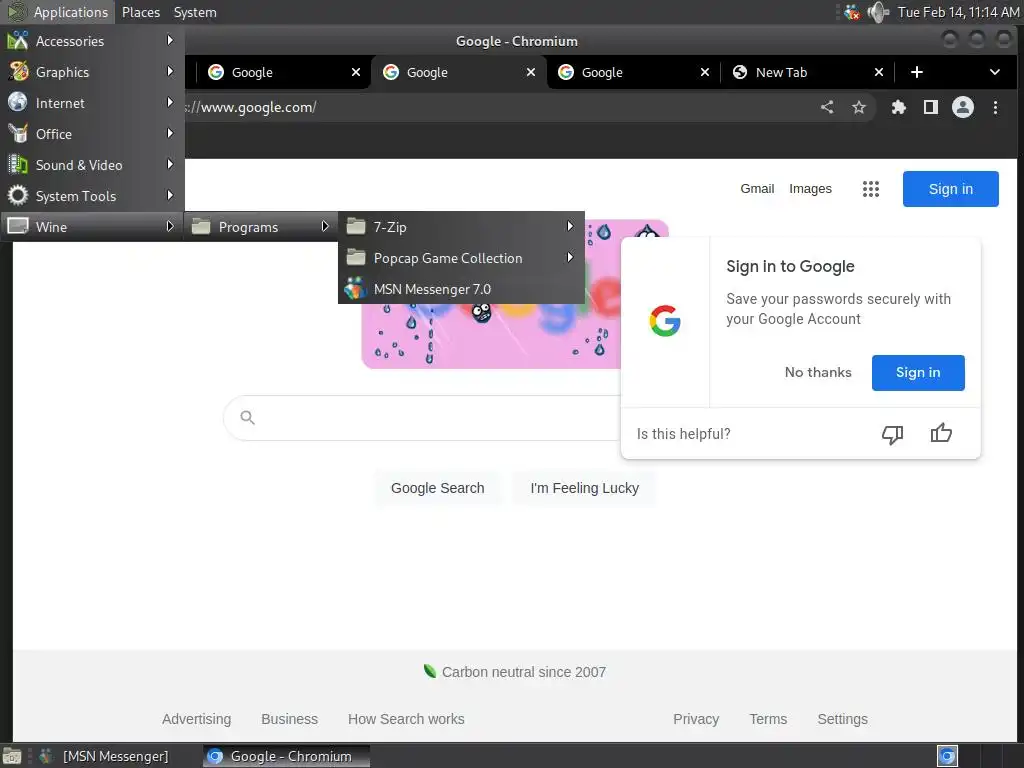The image size is (1024, 768).
Task: Click the magnifier icon in the search box
Action: (x=247, y=417)
